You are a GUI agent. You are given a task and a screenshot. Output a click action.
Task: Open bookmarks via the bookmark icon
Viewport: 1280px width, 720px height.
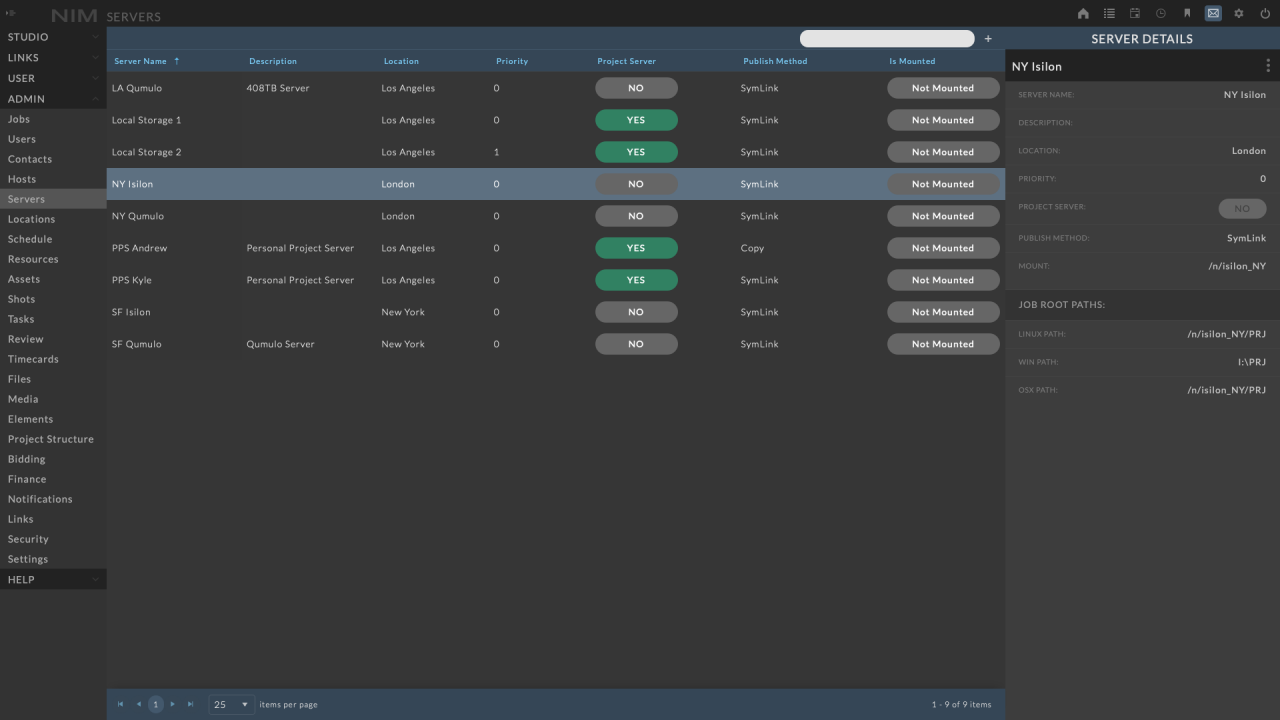[x=1187, y=14]
